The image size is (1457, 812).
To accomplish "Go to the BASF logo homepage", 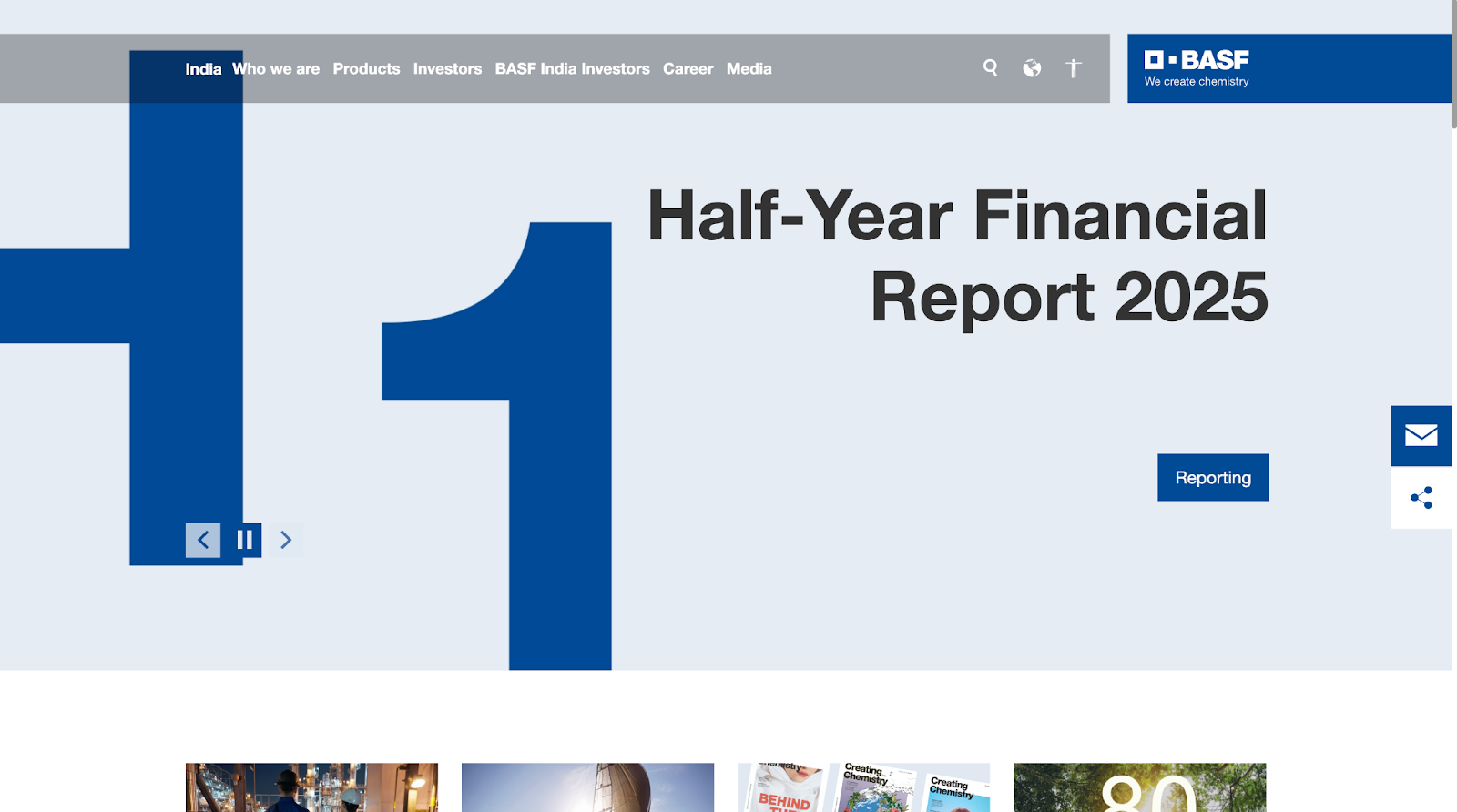I will pos(1197,68).
